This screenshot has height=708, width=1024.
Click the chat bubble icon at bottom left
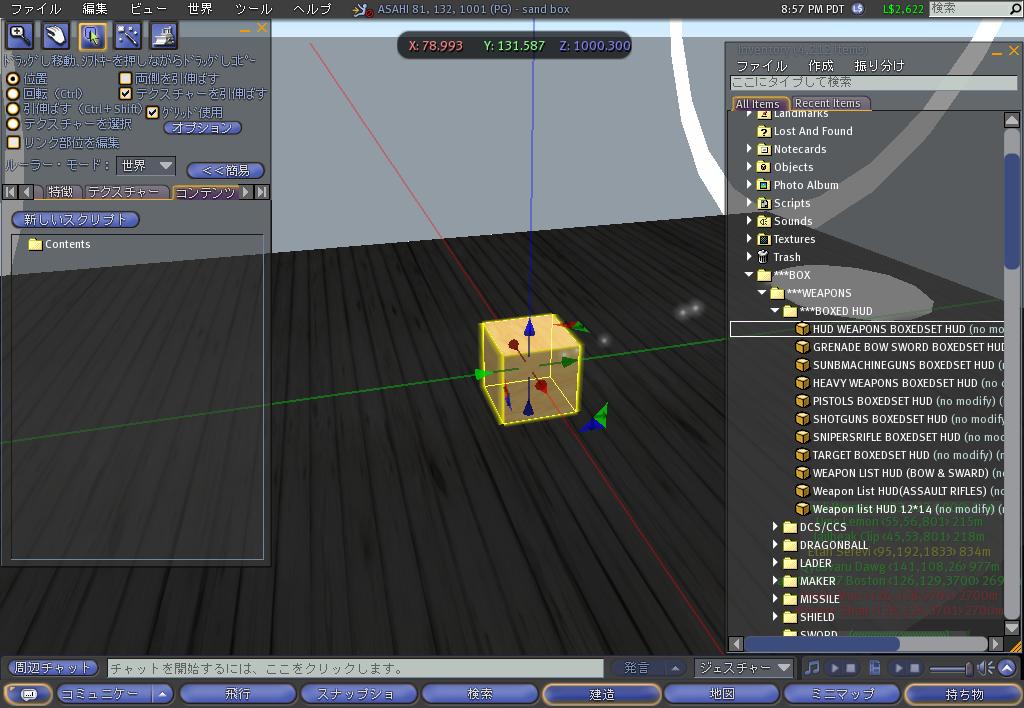29,694
